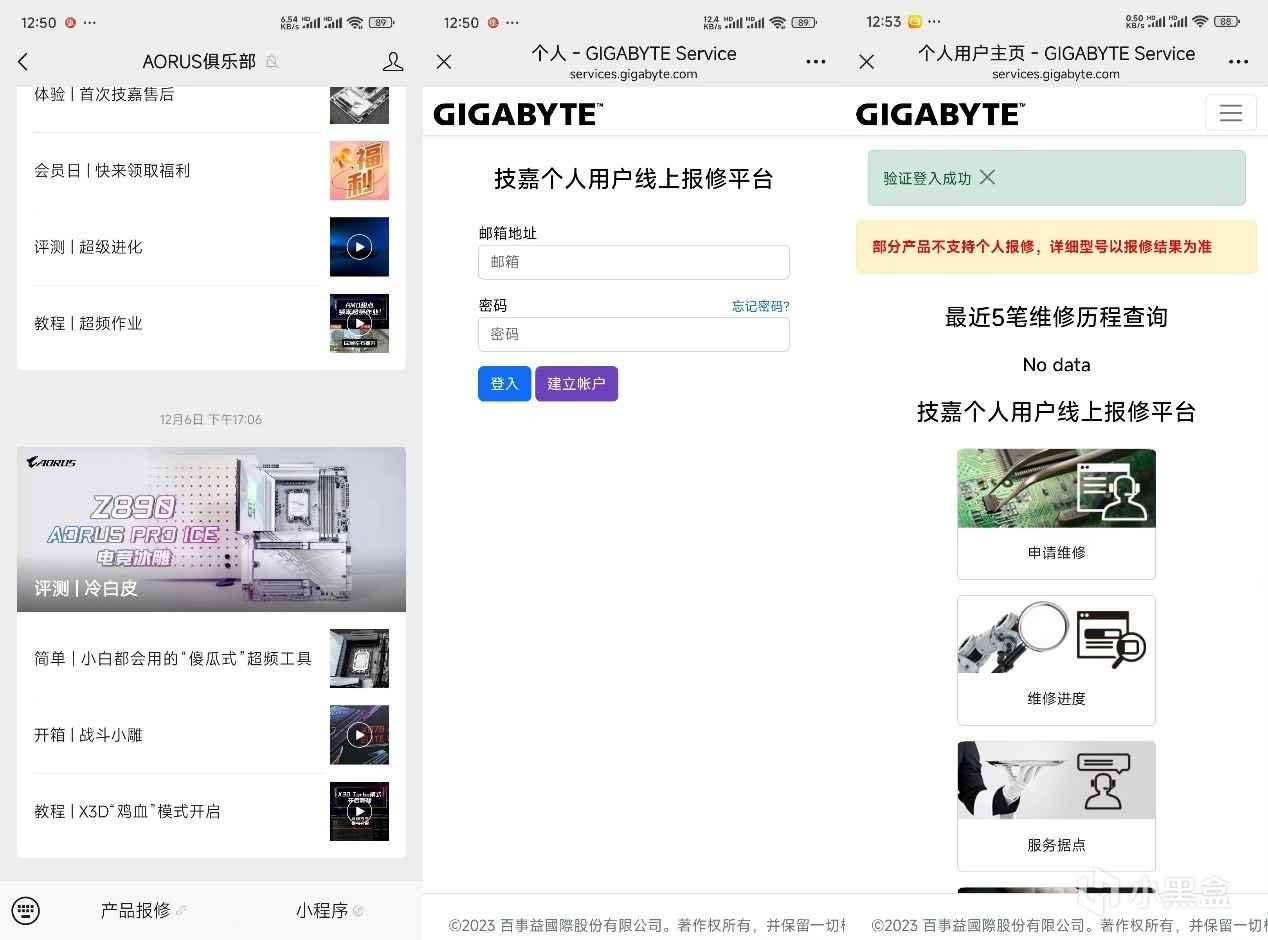Open the 服务据点 card
Screen dimensions: 1268x940
tap(1056, 806)
